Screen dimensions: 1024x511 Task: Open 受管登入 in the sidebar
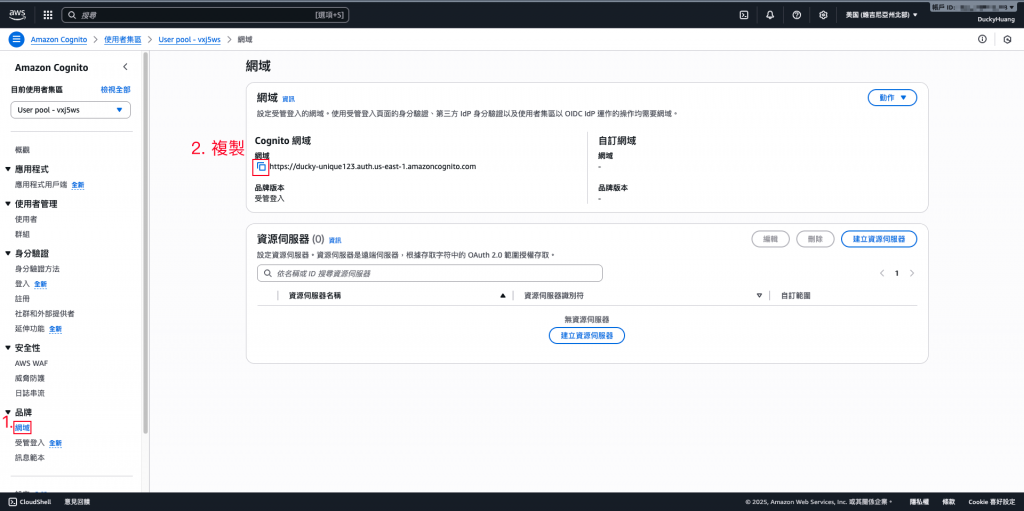coord(30,442)
